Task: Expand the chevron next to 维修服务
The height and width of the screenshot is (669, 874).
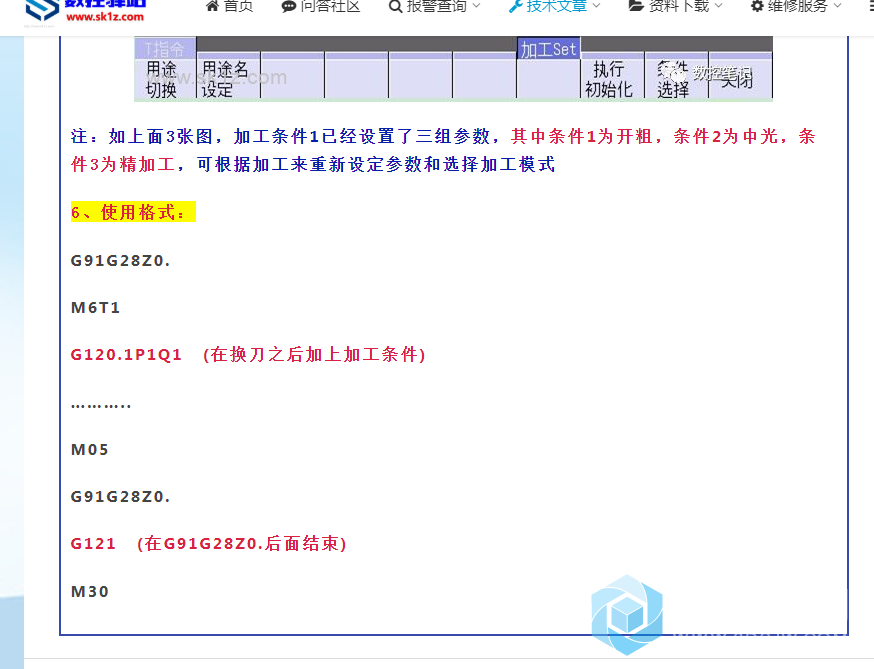Action: pyautogui.click(x=837, y=6)
